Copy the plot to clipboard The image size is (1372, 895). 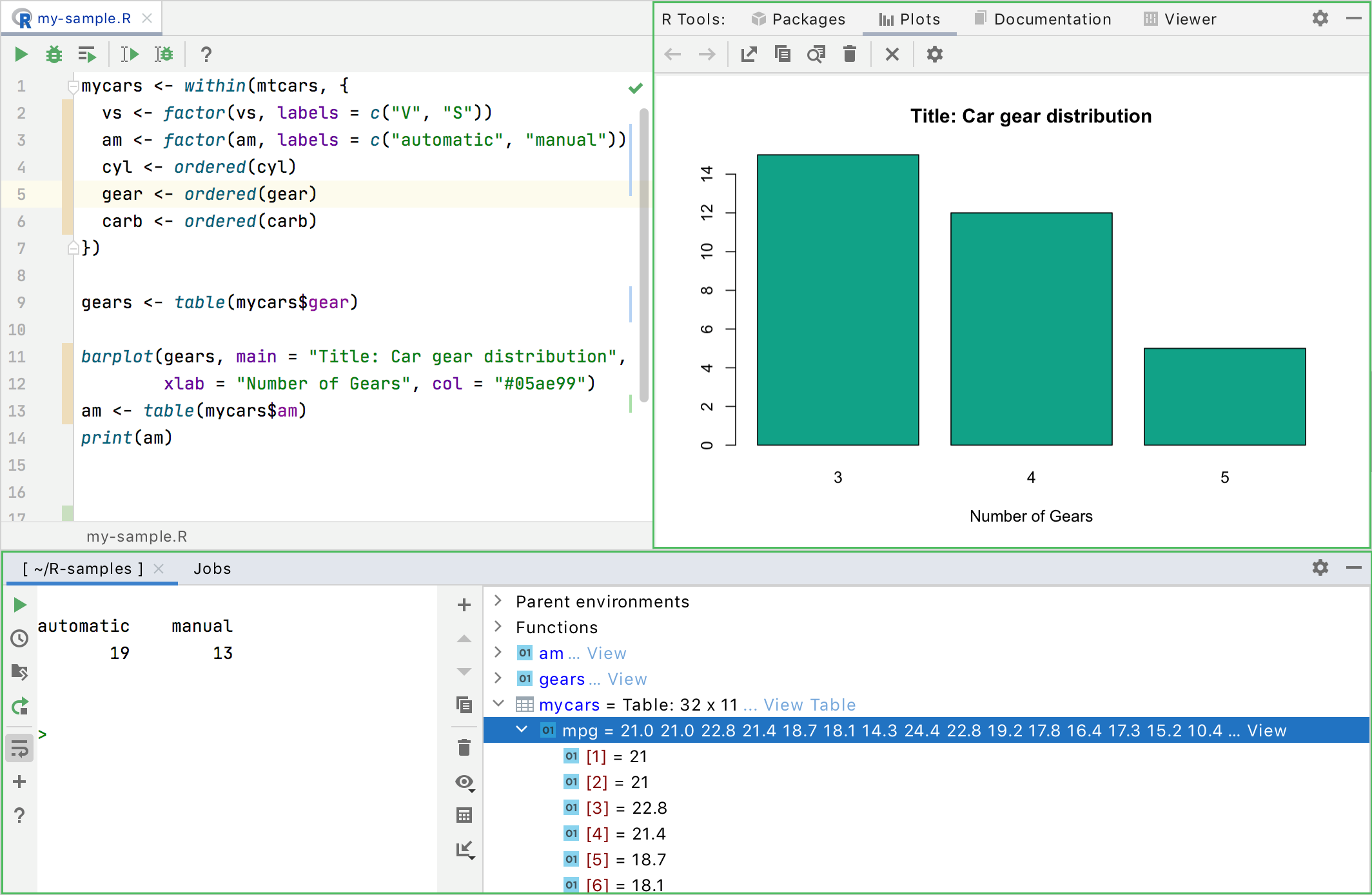tap(783, 54)
